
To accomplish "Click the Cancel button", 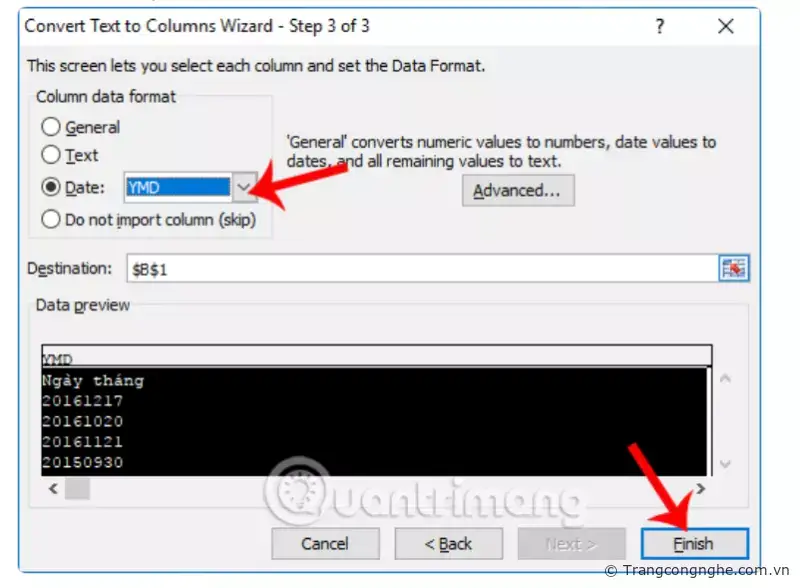I will [x=326, y=544].
